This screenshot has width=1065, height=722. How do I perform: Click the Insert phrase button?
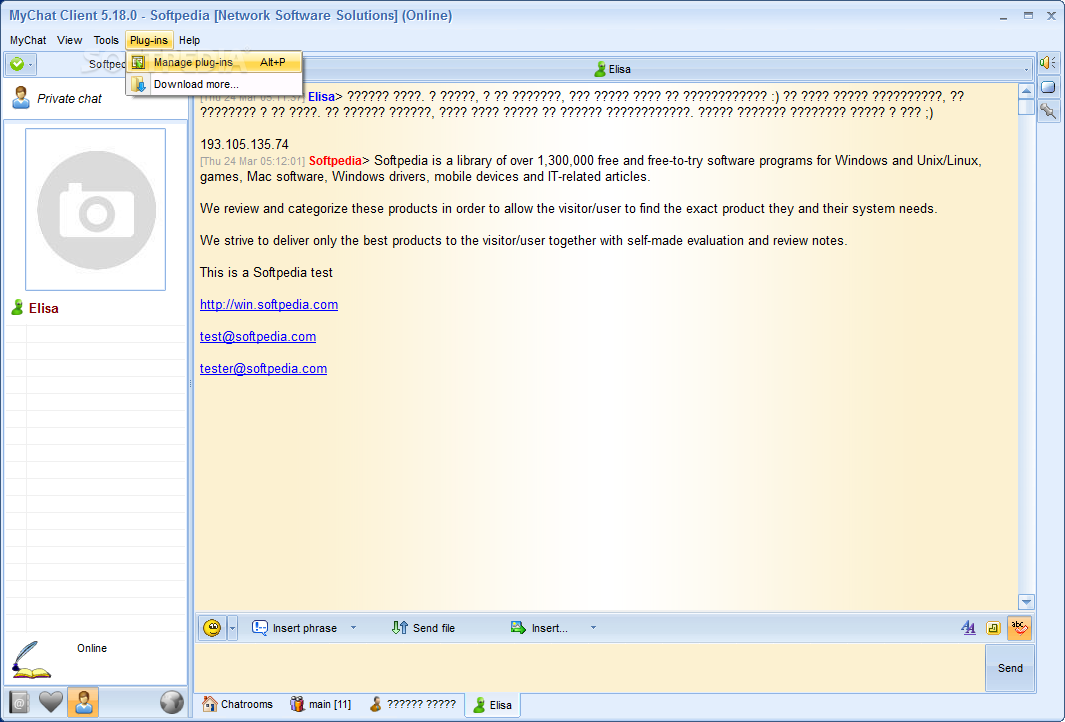295,628
